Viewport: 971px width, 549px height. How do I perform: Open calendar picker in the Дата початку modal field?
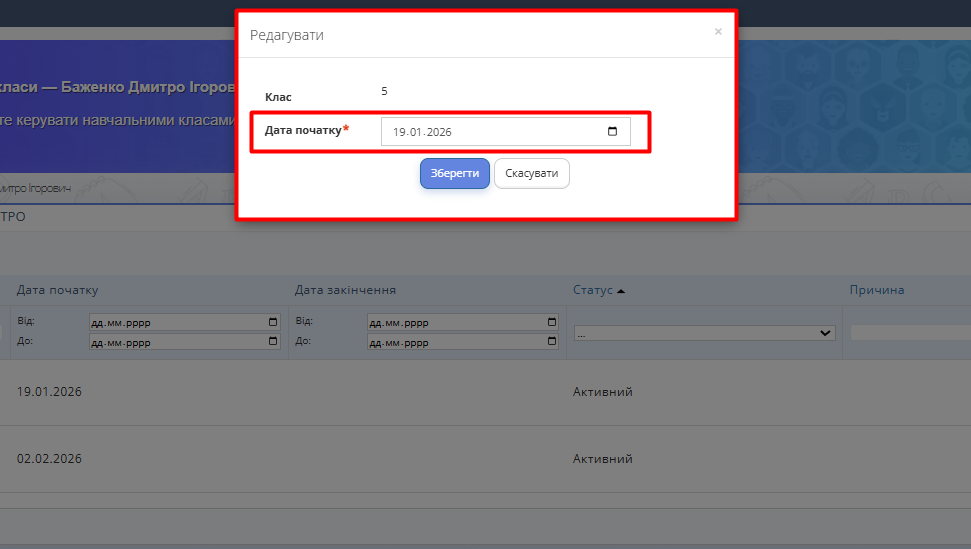tap(613, 132)
